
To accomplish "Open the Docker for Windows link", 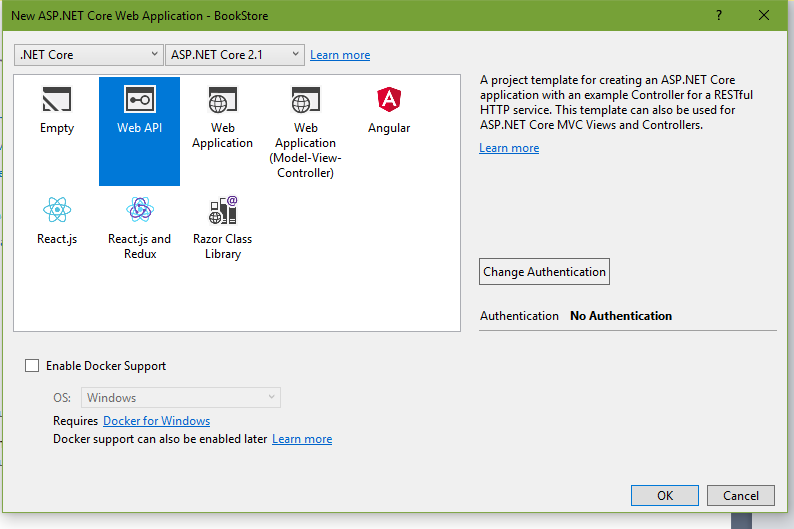I will coord(156,421).
